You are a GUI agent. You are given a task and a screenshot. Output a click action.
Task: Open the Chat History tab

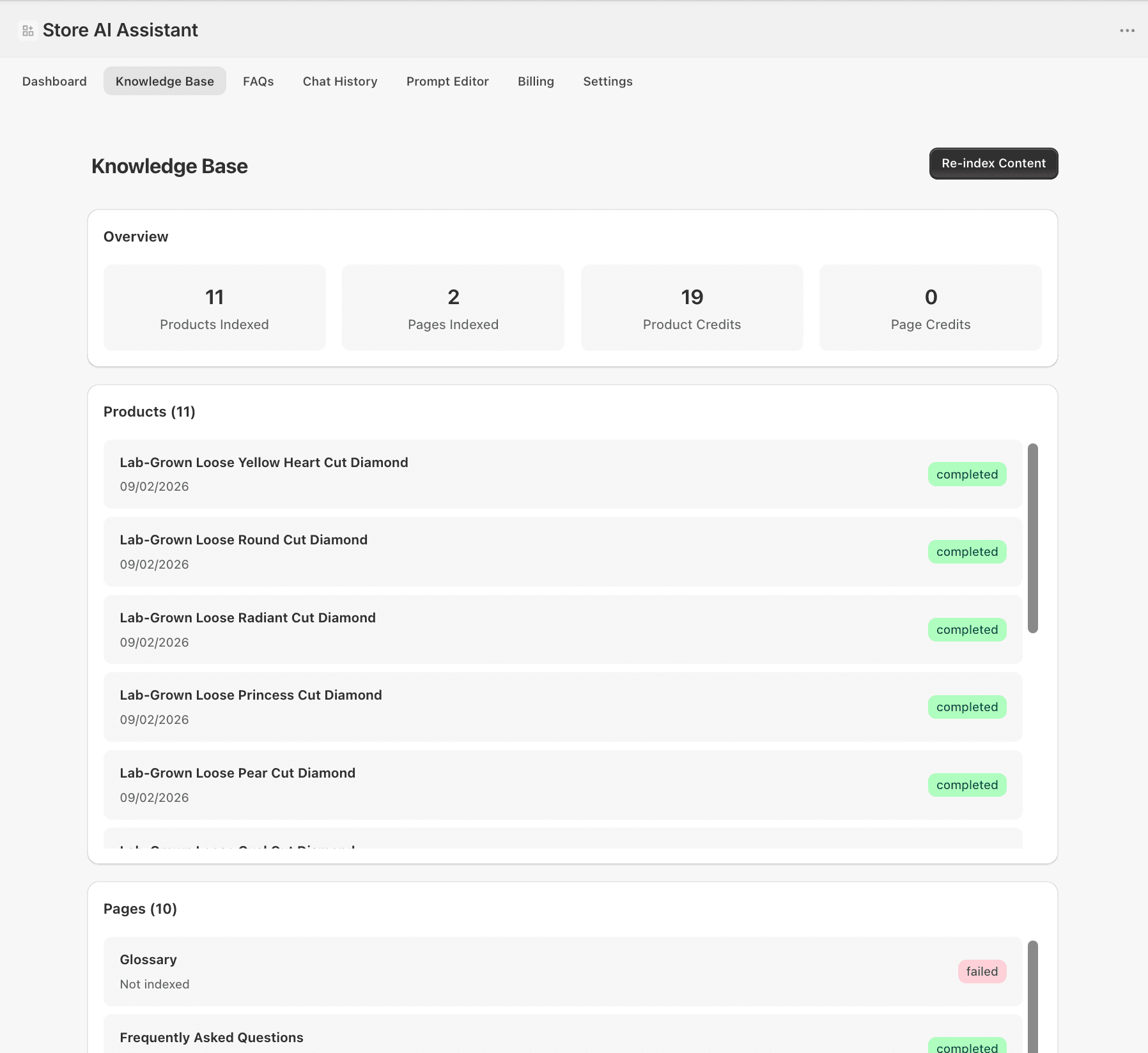point(339,81)
